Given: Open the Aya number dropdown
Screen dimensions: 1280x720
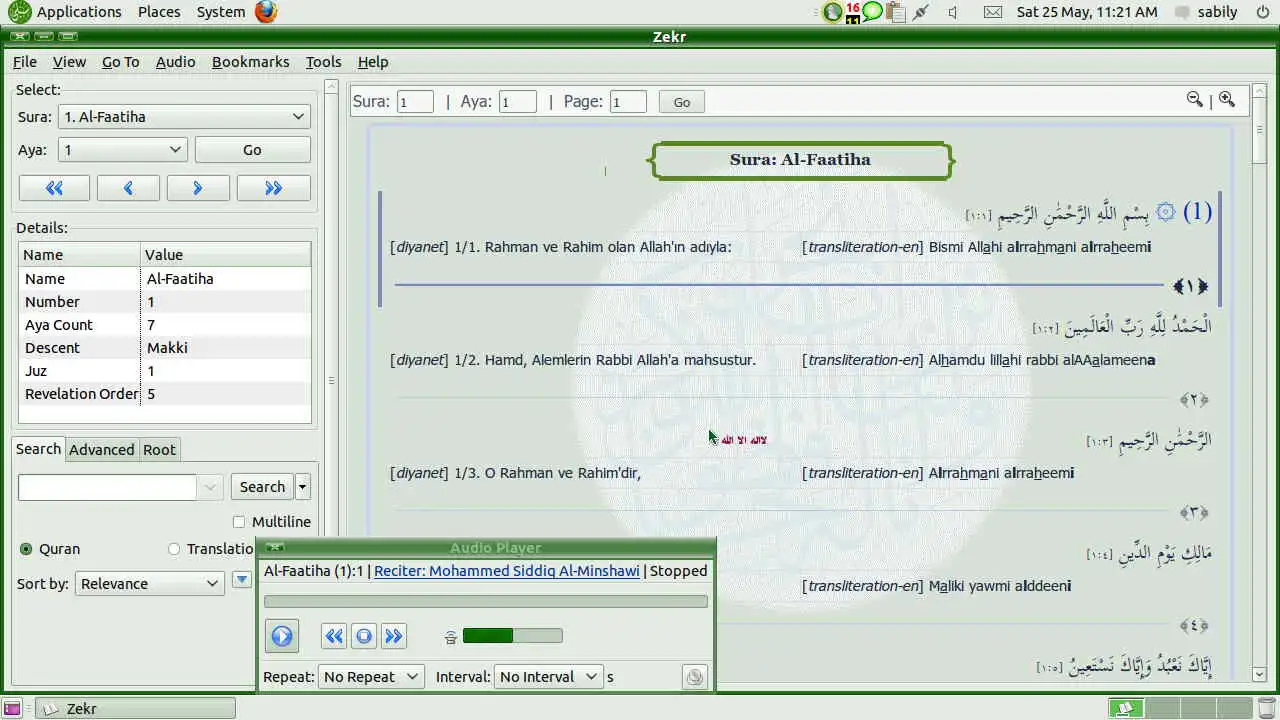Looking at the screenshot, I should click(x=122, y=150).
